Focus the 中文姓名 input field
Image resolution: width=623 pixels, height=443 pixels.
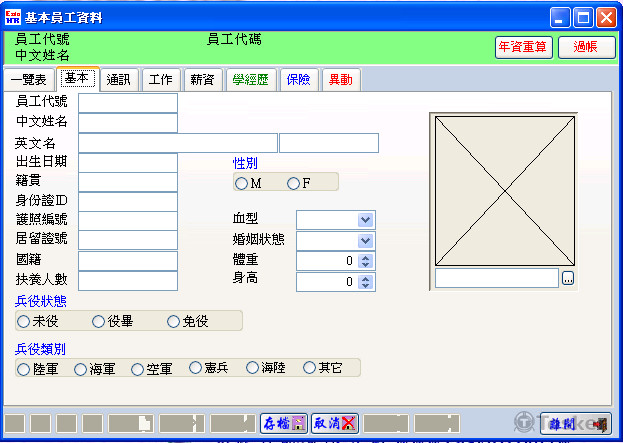pos(128,123)
